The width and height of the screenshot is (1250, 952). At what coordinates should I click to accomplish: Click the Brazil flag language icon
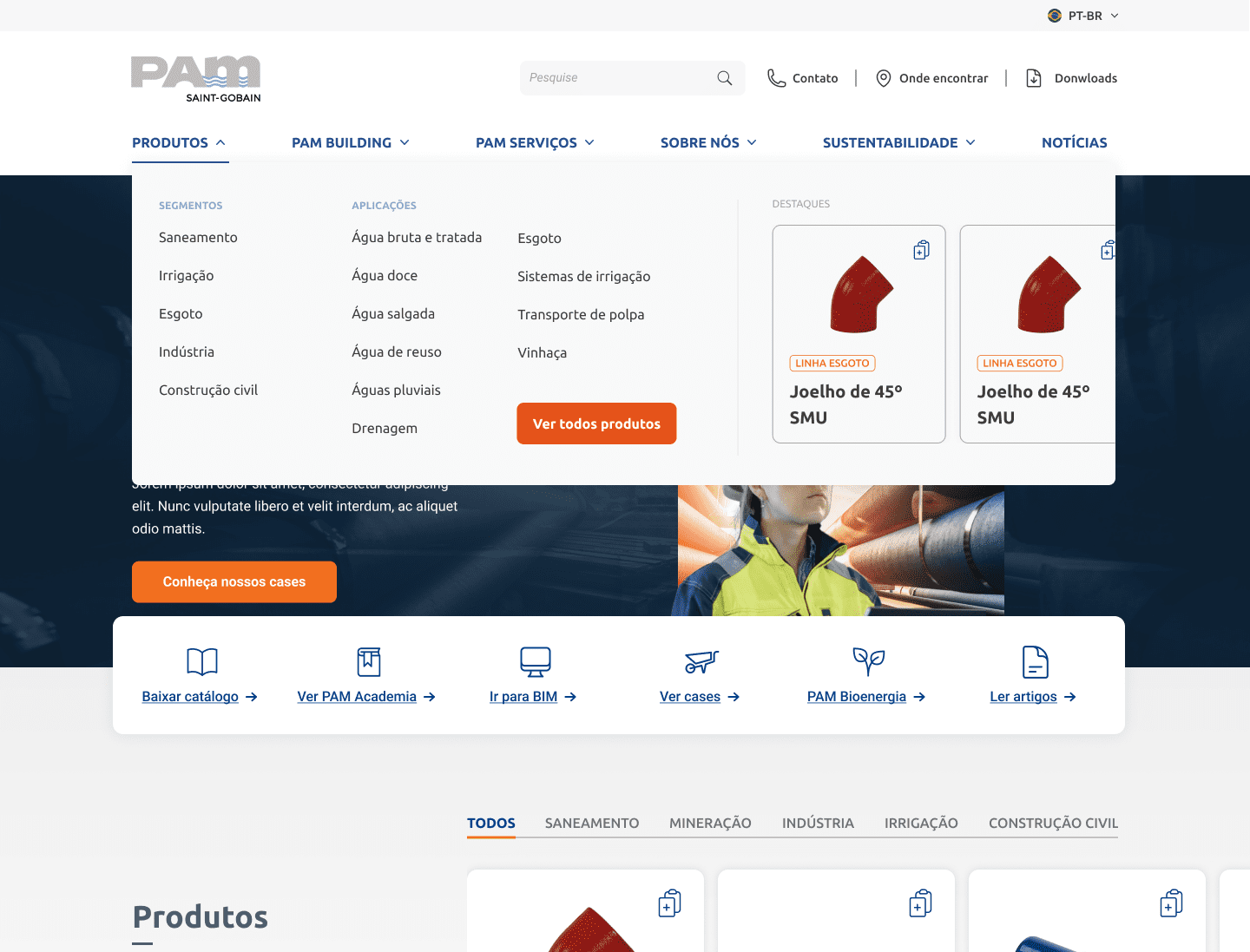coord(1055,16)
